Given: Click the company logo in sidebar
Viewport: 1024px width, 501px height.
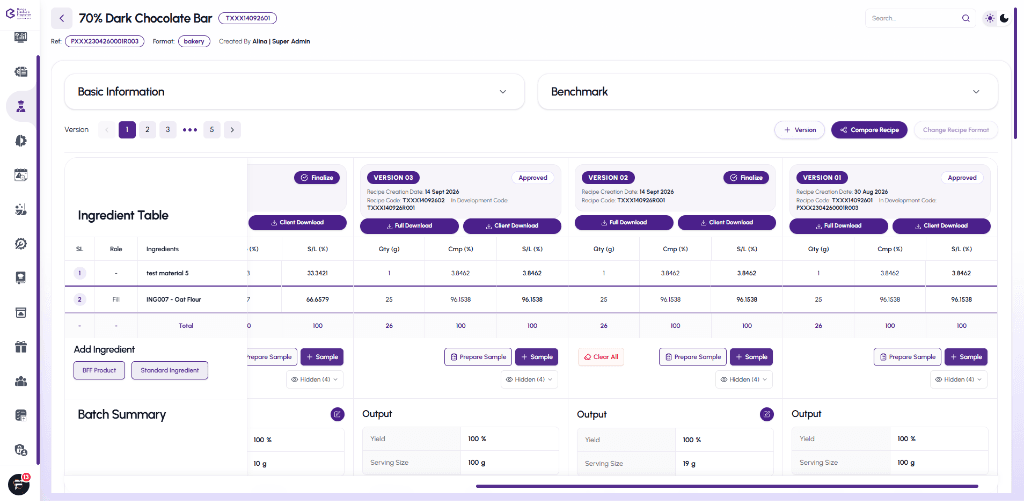Looking at the screenshot, I should click(x=16, y=15).
